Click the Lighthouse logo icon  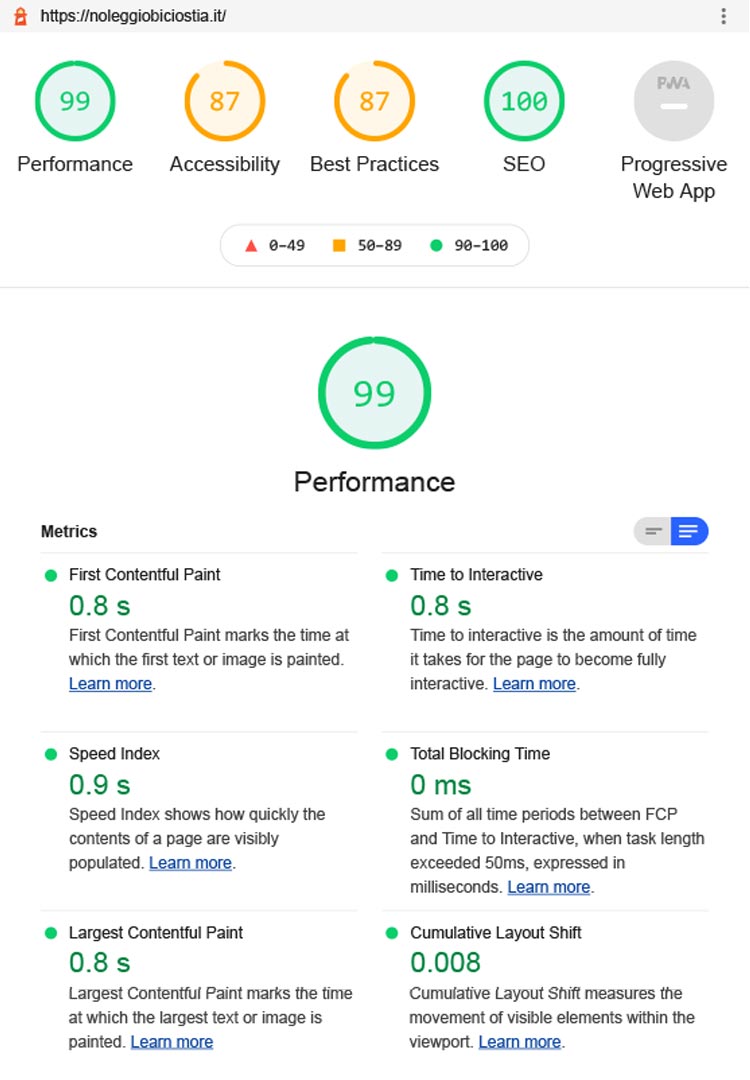[20, 16]
